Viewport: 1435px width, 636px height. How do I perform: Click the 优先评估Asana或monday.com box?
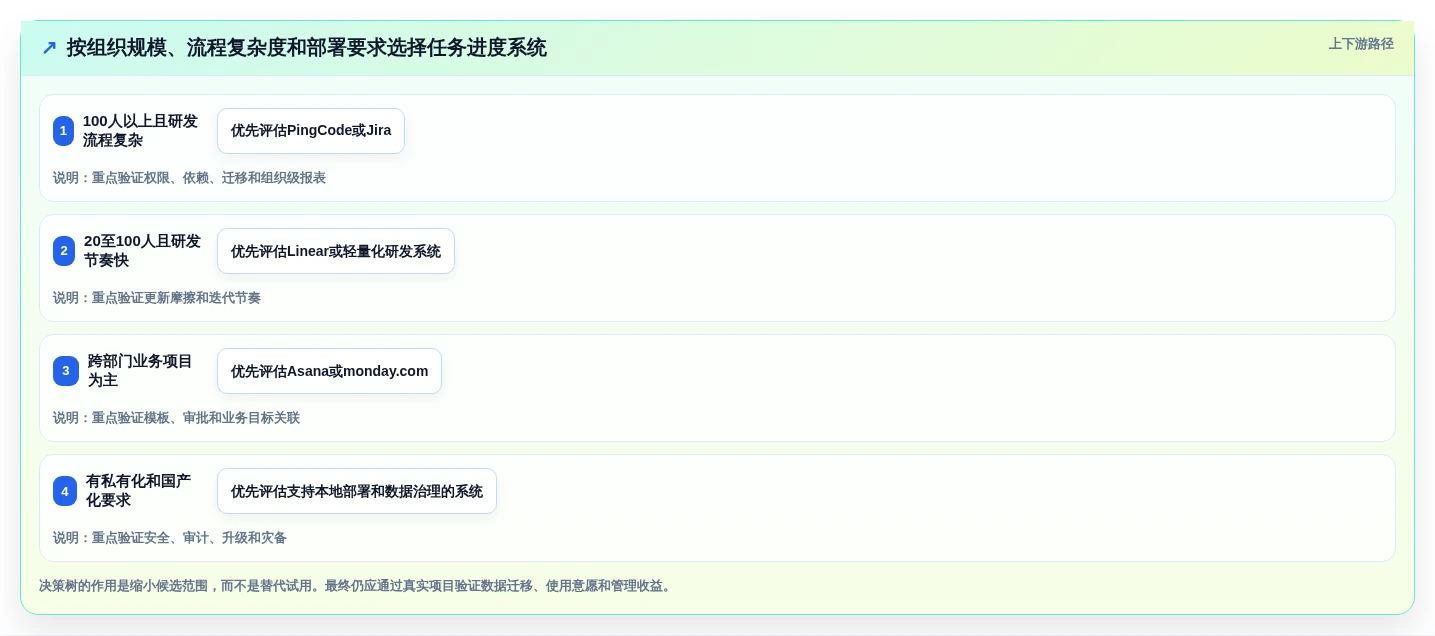[329, 371]
